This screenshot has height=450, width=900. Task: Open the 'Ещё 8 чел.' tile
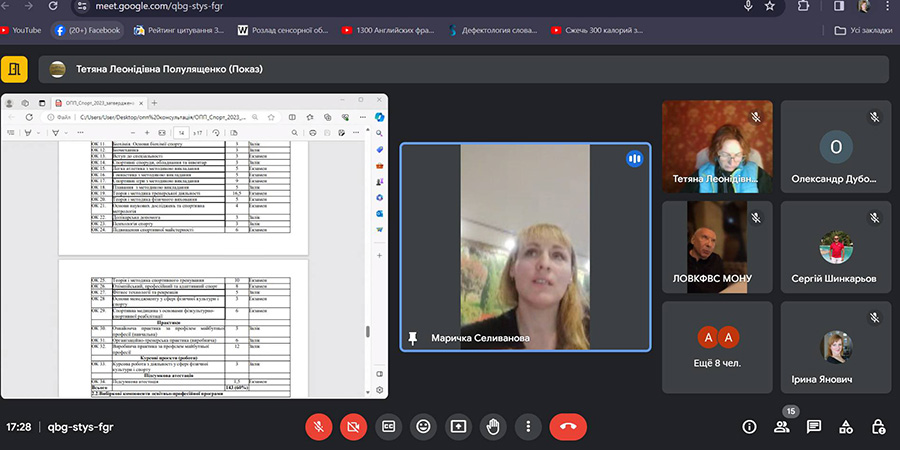point(717,347)
